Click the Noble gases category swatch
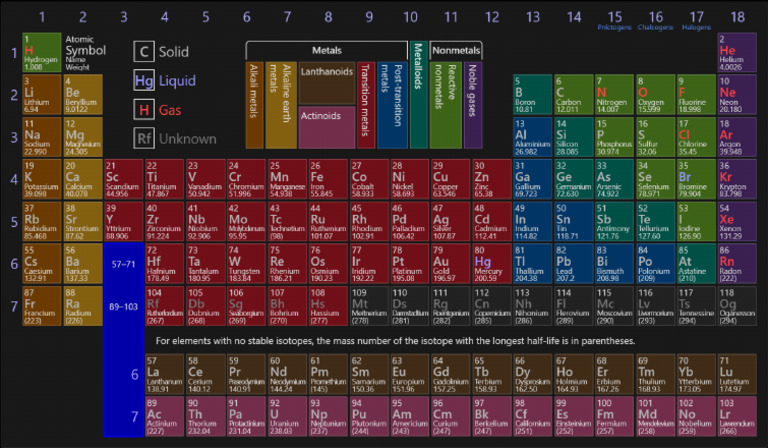 pos(473,105)
